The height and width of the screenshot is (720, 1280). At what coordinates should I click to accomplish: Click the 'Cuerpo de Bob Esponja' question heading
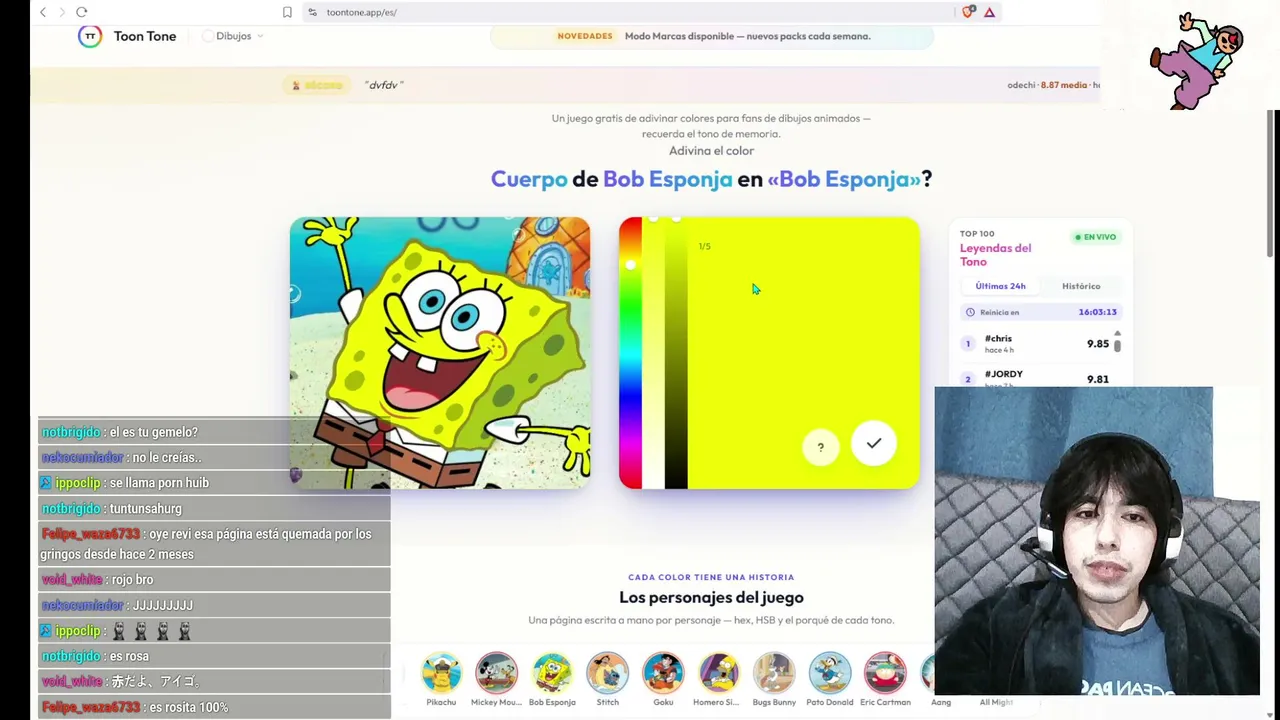(x=711, y=179)
